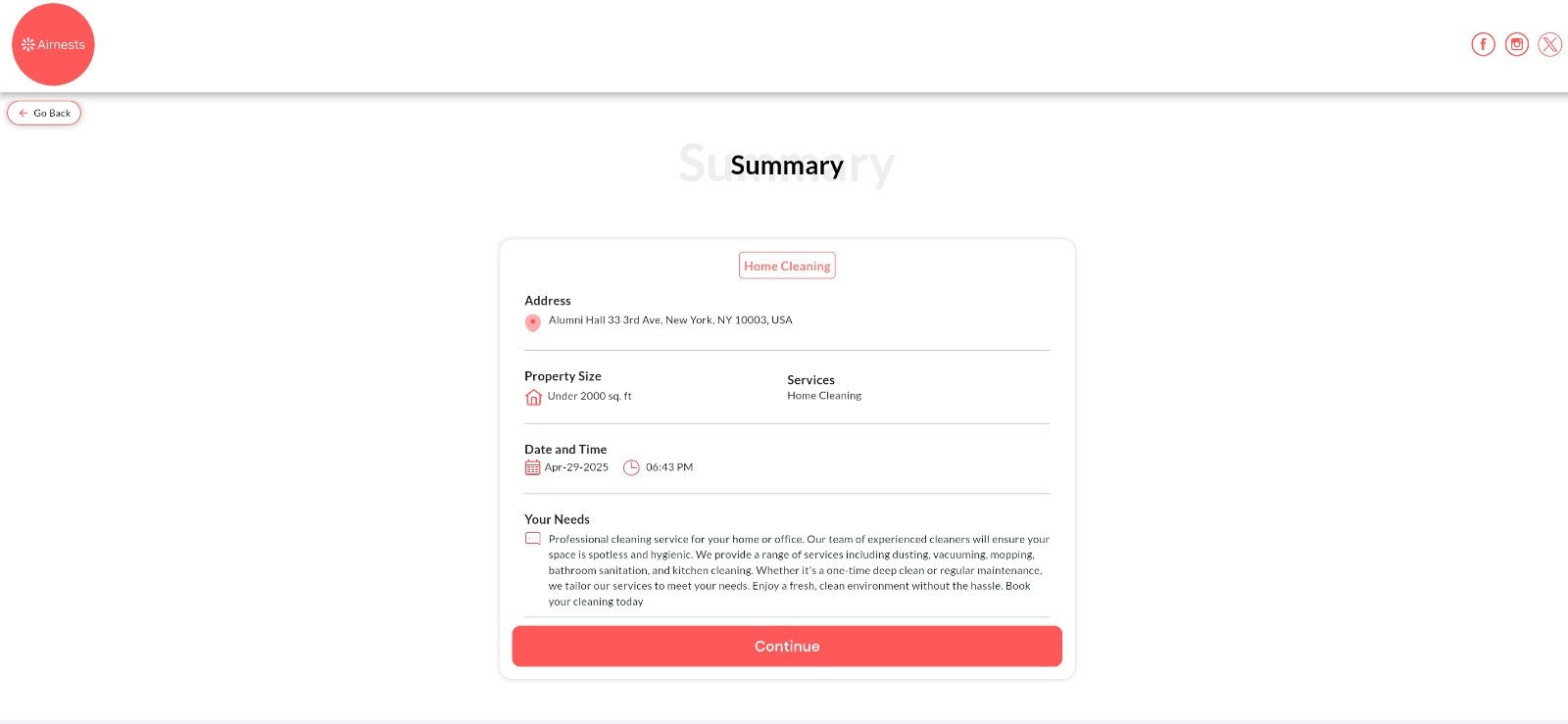
Task: Click the Your Needs description paragraph
Action: pyautogui.click(x=796, y=570)
